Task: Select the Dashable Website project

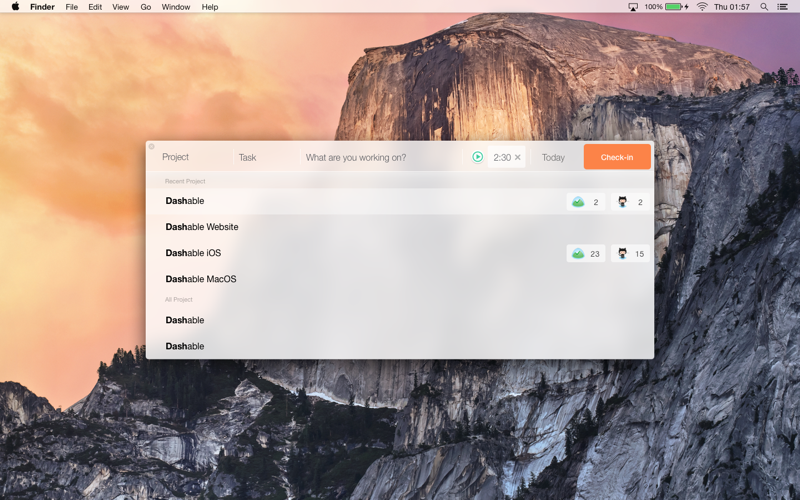Action: (x=400, y=227)
